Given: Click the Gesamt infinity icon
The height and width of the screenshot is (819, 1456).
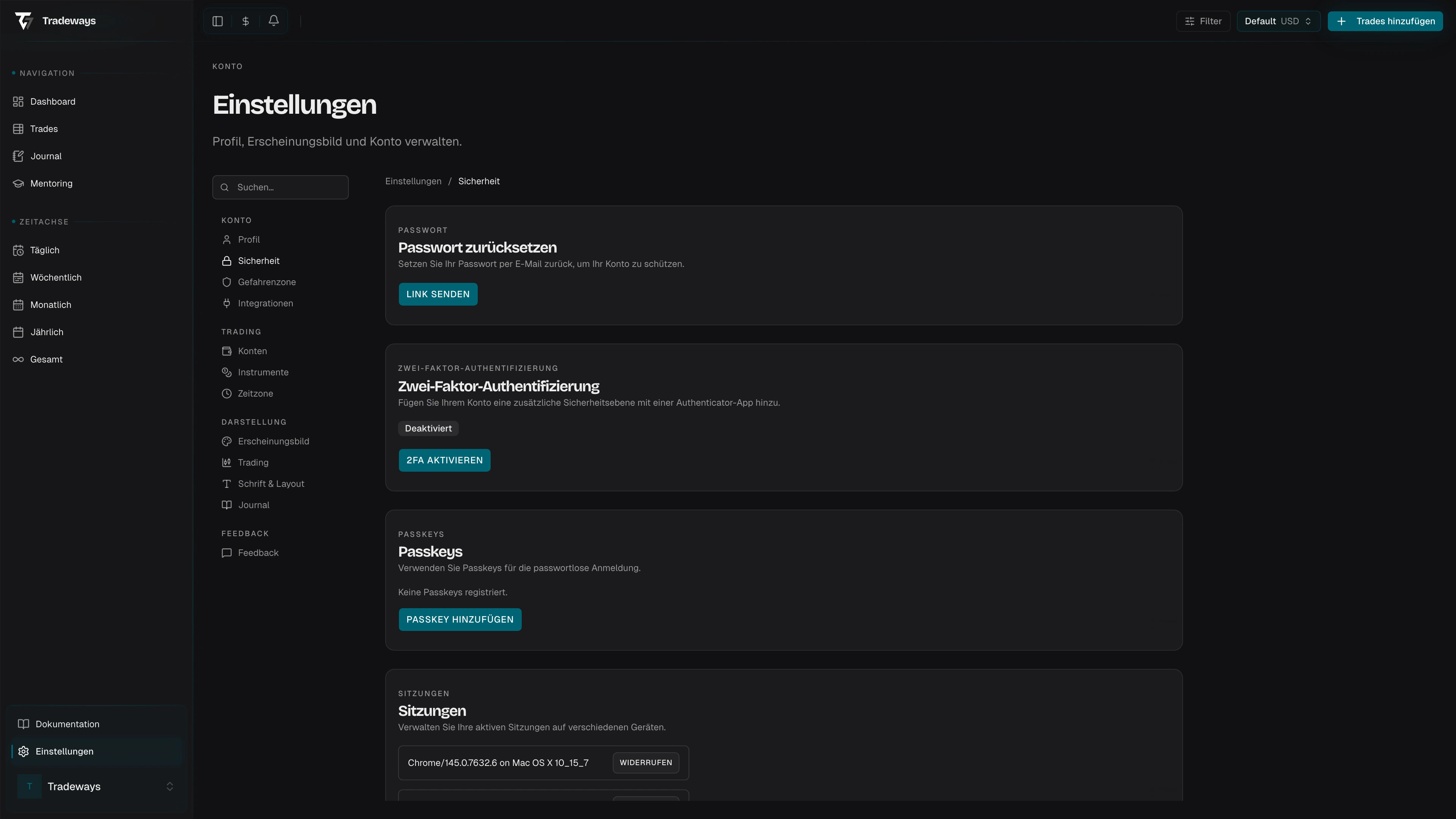Looking at the screenshot, I should 18,359.
